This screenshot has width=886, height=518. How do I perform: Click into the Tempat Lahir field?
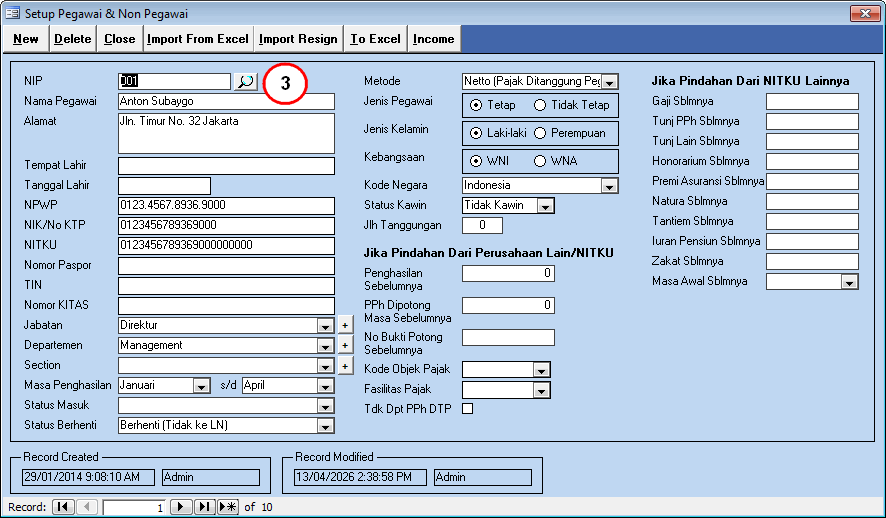coord(226,166)
